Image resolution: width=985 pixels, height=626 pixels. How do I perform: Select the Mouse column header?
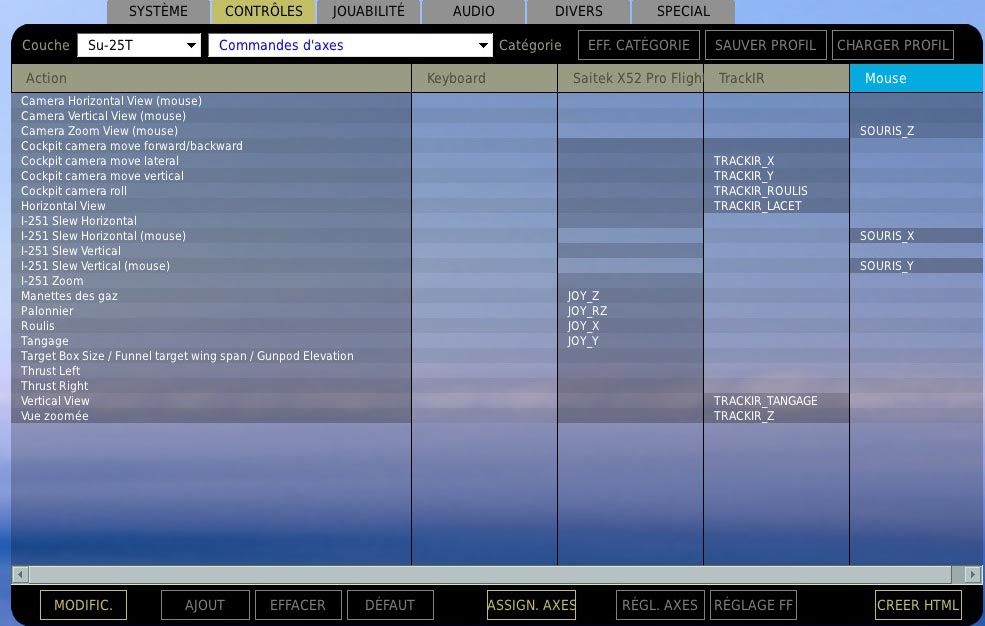click(x=916, y=78)
